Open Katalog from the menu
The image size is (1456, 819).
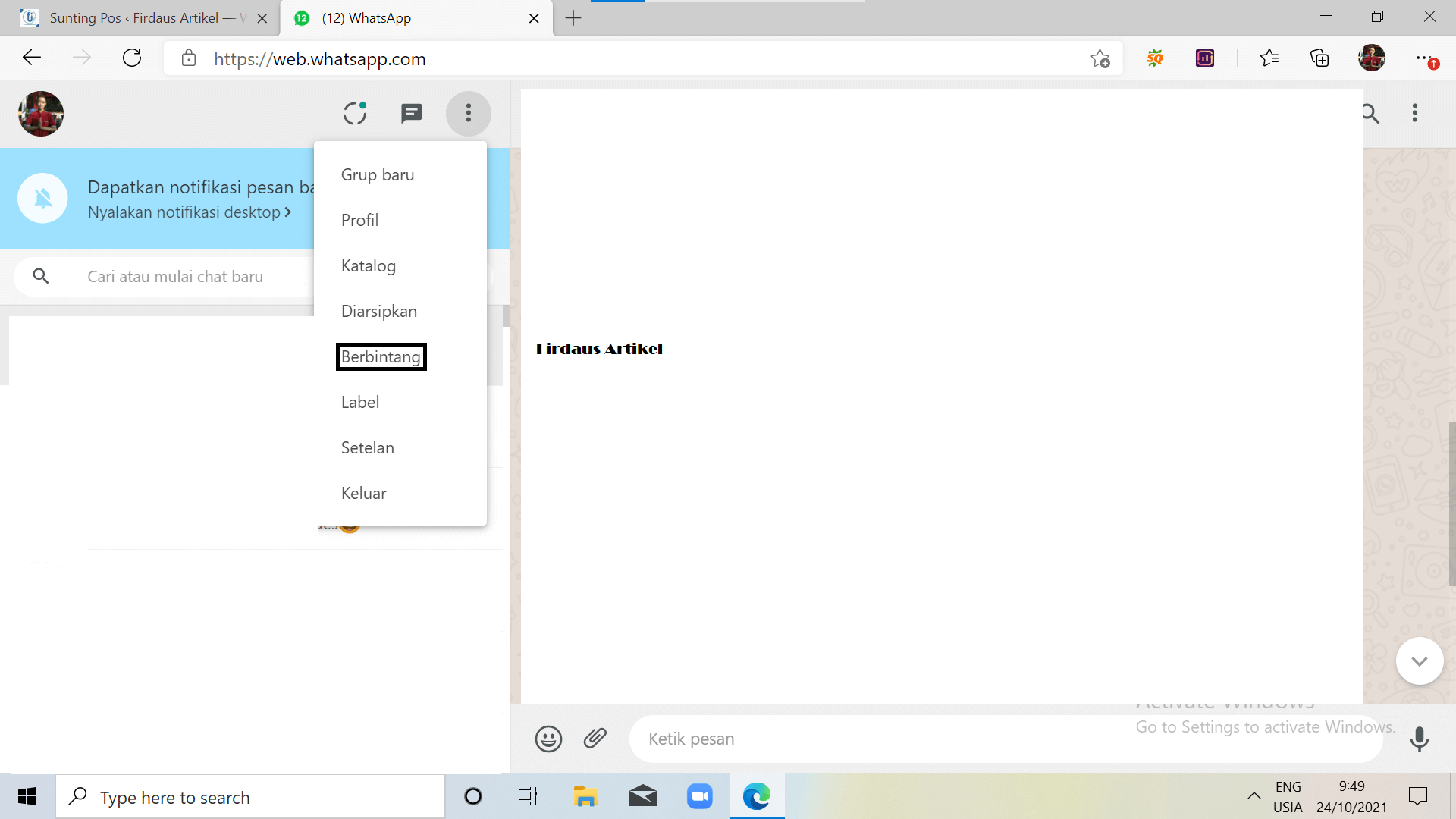point(369,266)
